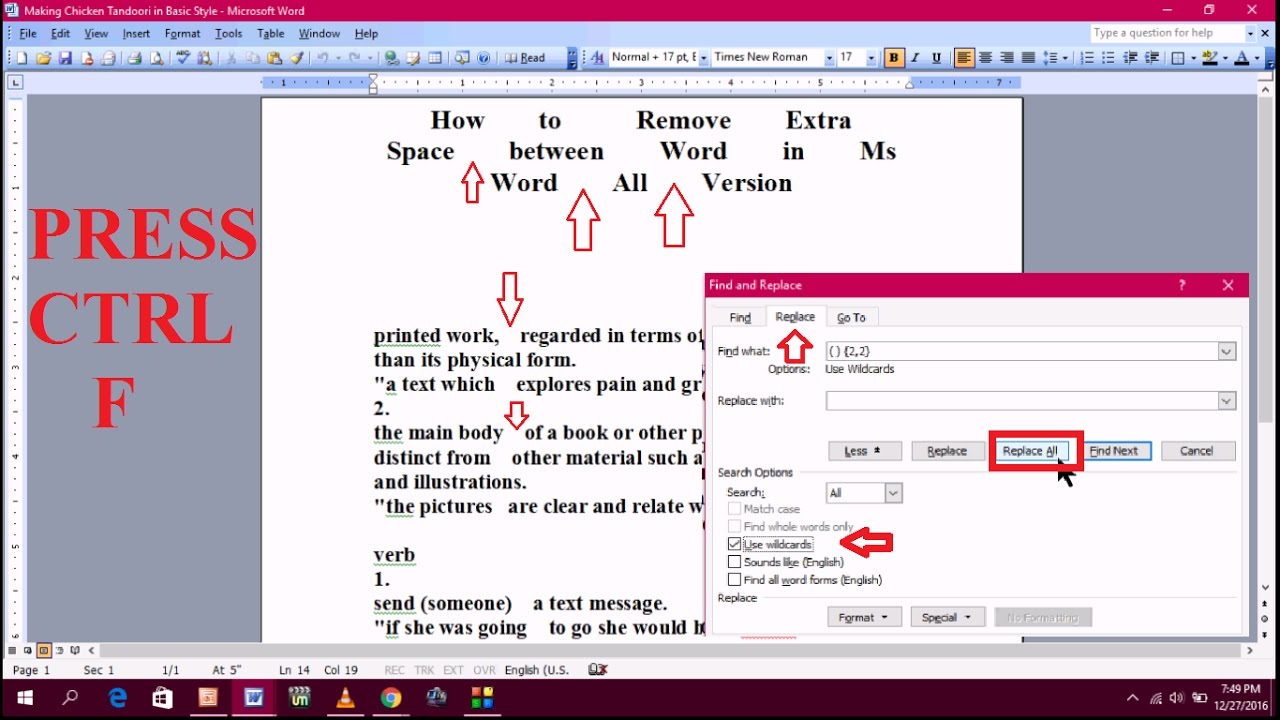Click the Replace All button

(1030, 451)
